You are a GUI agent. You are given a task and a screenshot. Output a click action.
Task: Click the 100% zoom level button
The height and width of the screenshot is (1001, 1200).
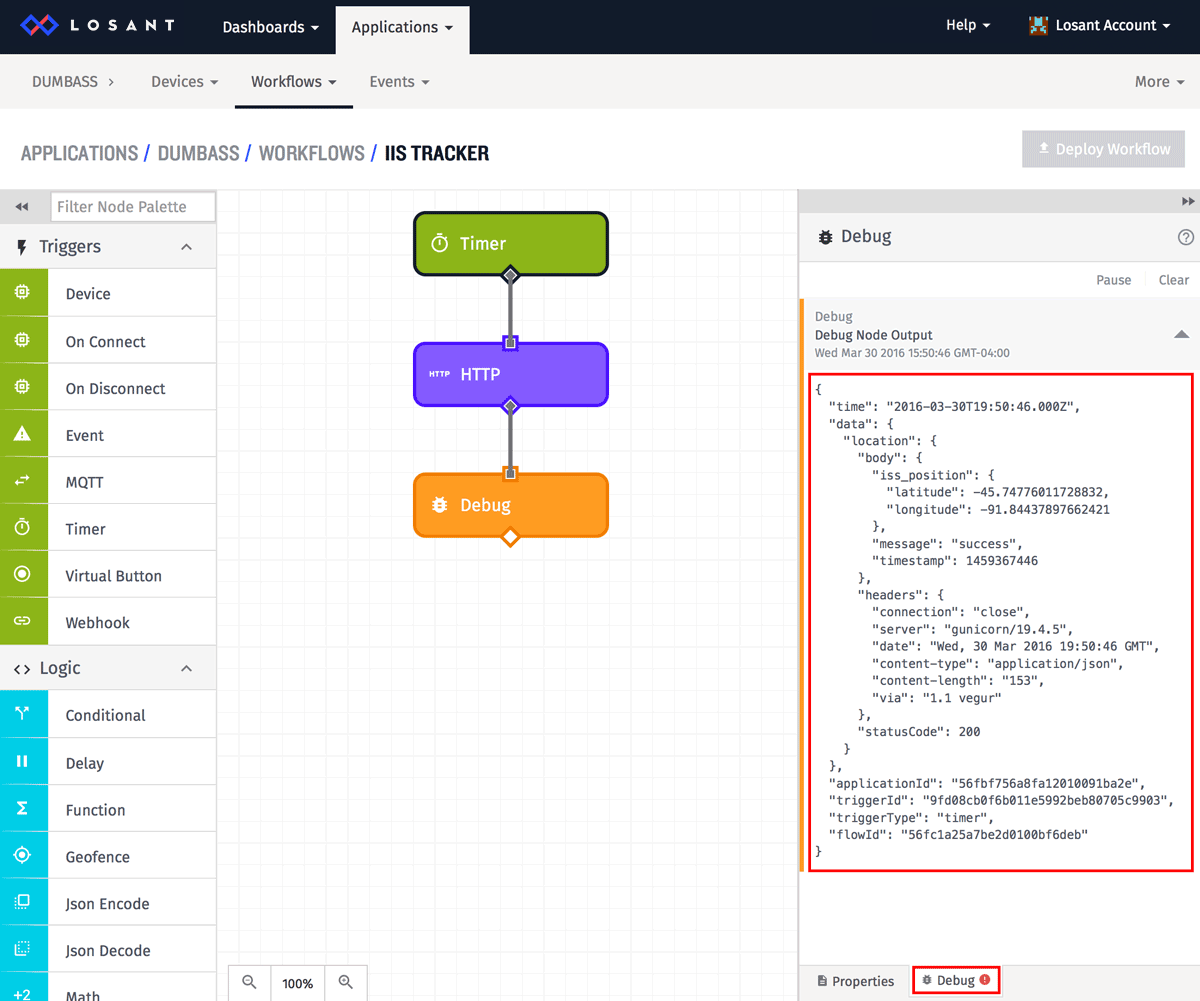[x=298, y=983]
